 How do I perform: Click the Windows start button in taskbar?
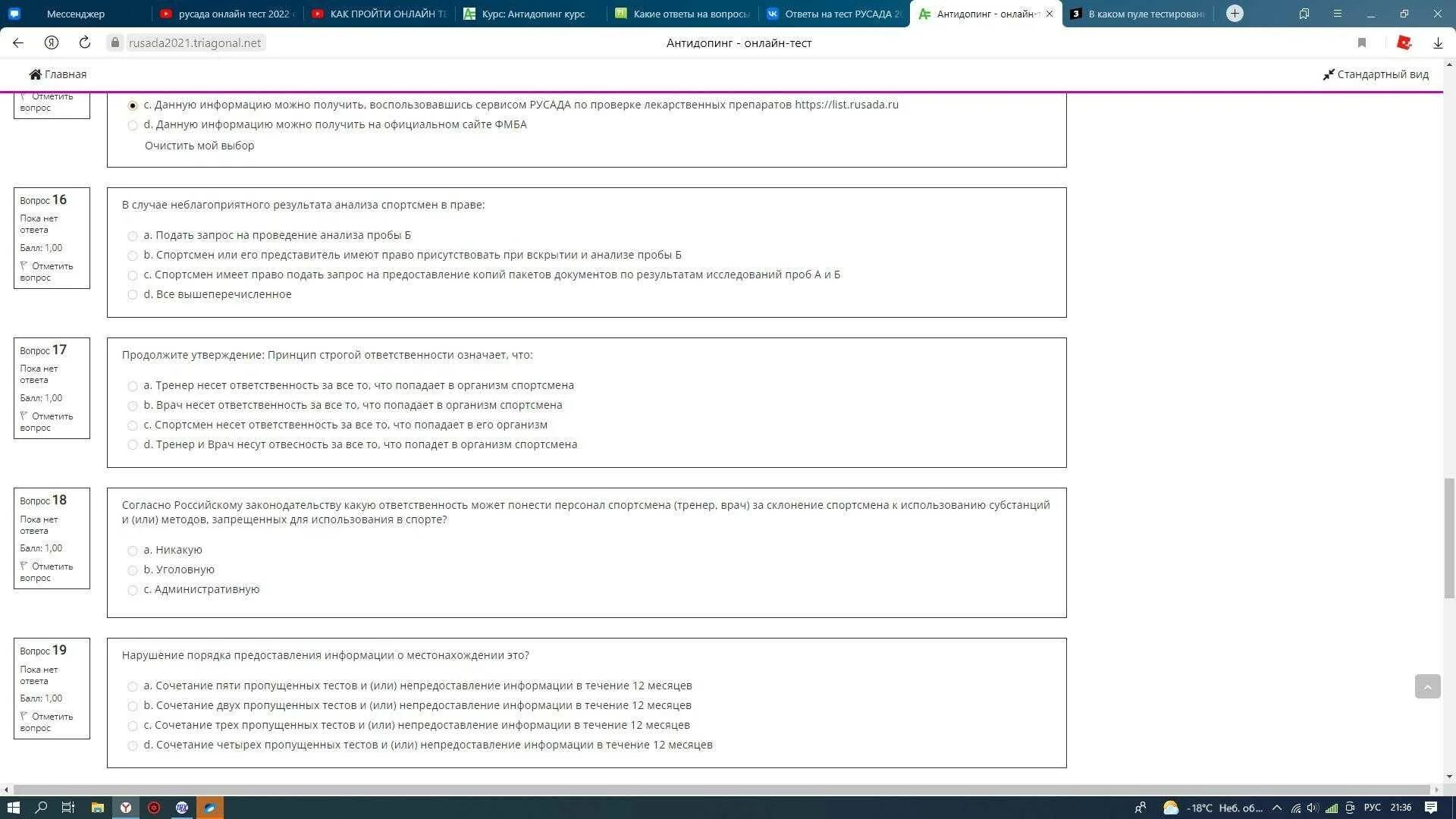tap(14, 808)
